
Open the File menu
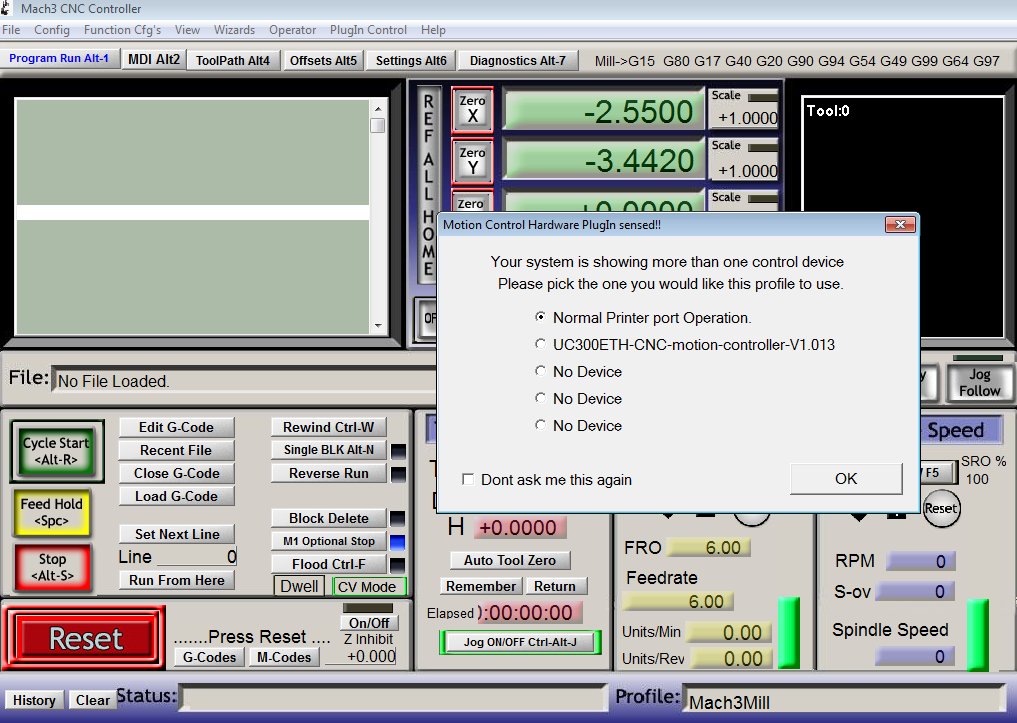click(11, 30)
